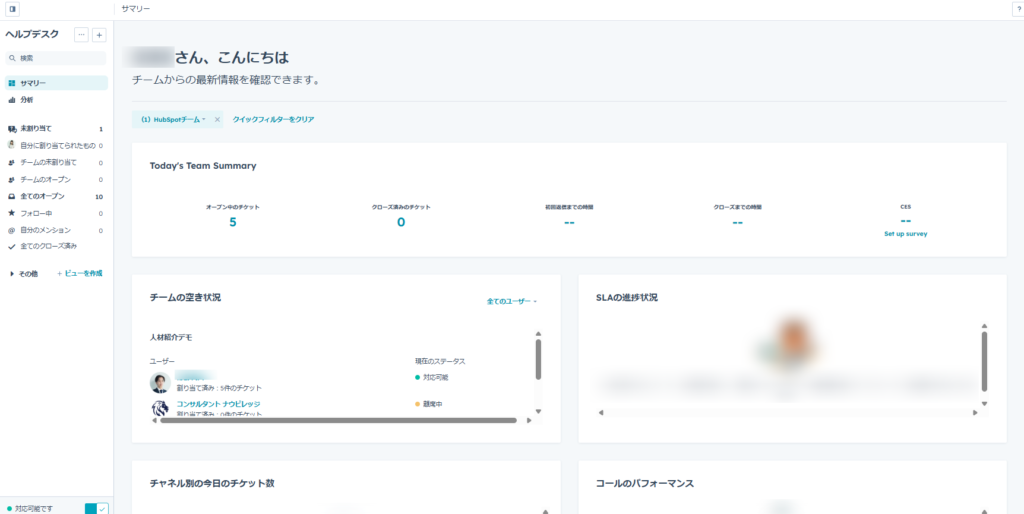Expand the その他 section
Image resolution: width=1024 pixels, height=514 pixels.
[24, 274]
